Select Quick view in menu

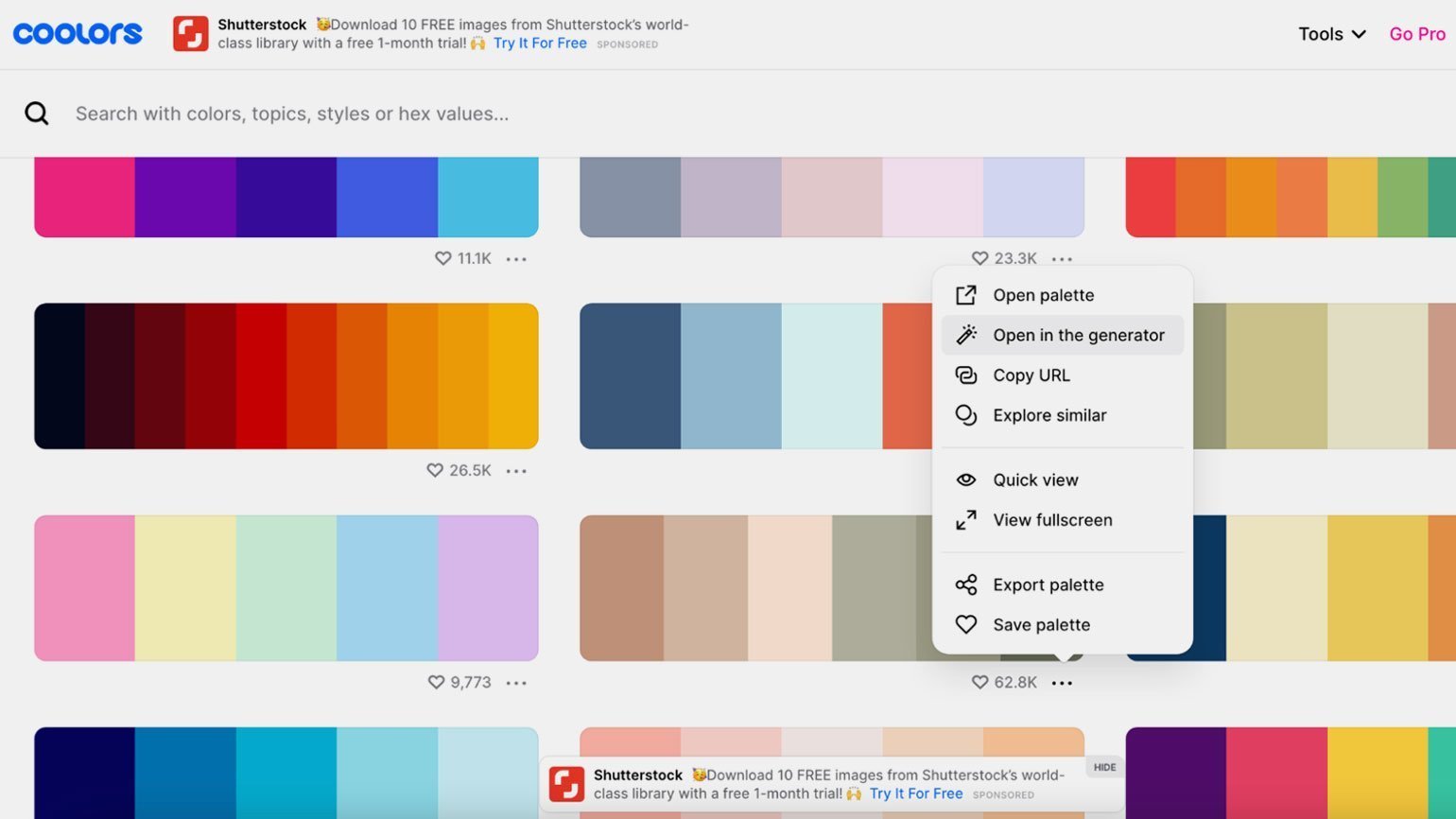coord(1062,479)
